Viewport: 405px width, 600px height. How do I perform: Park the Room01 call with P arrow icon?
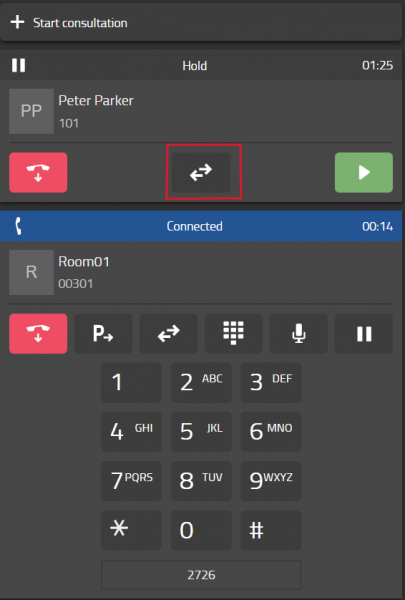click(x=103, y=334)
